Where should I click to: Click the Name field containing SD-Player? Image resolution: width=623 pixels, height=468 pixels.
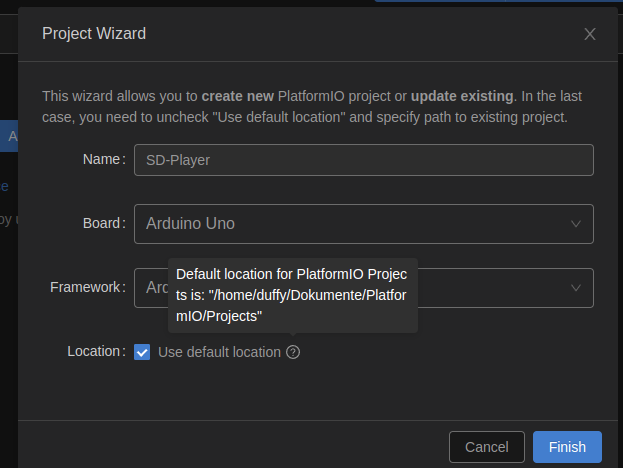click(363, 160)
